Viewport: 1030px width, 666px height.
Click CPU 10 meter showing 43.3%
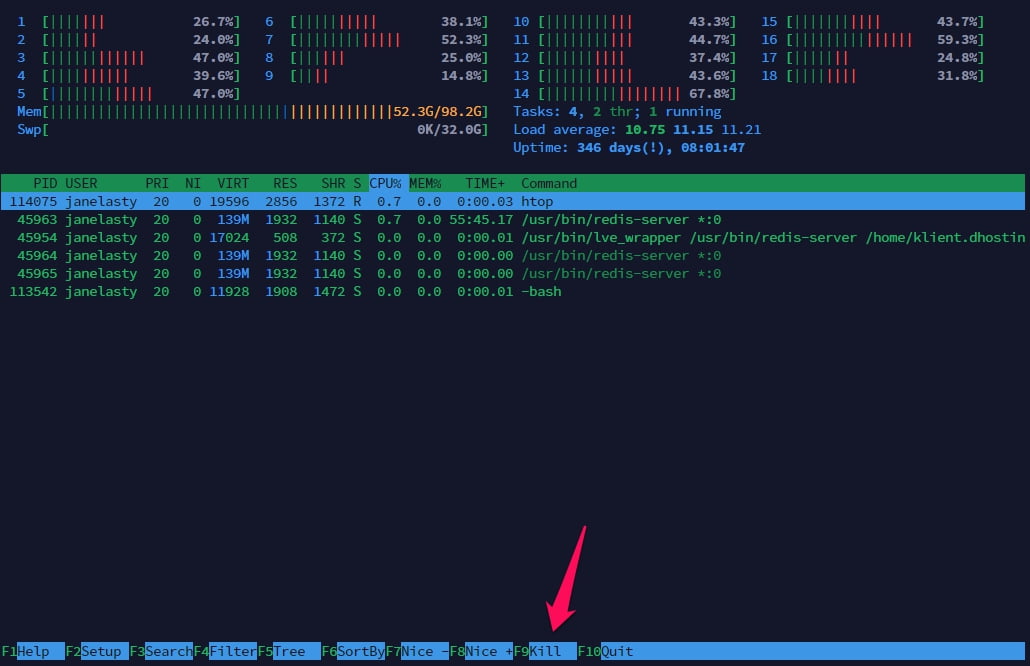[x=625, y=22]
